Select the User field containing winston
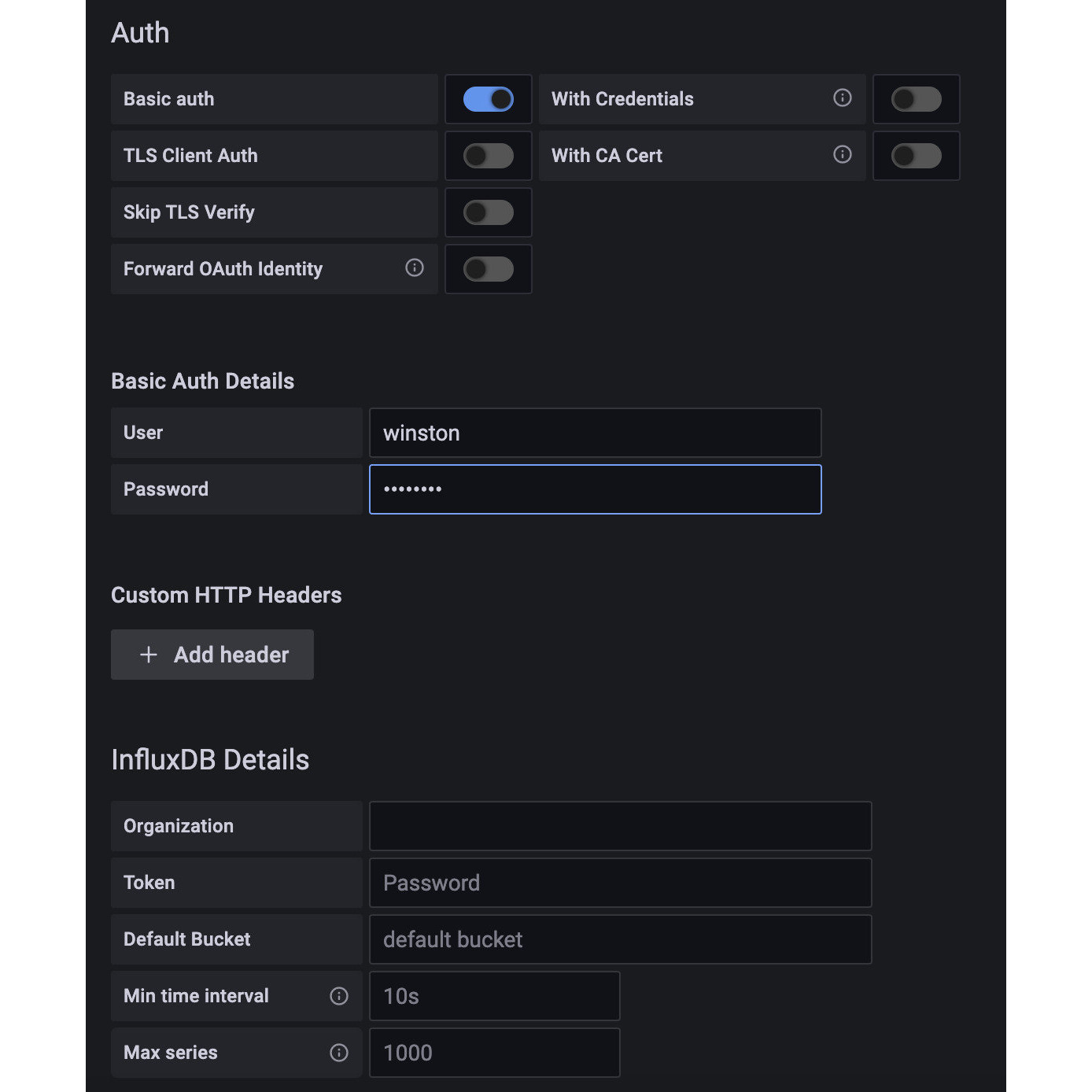This screenshot has width=1092, height=1092. click(595, 432)
